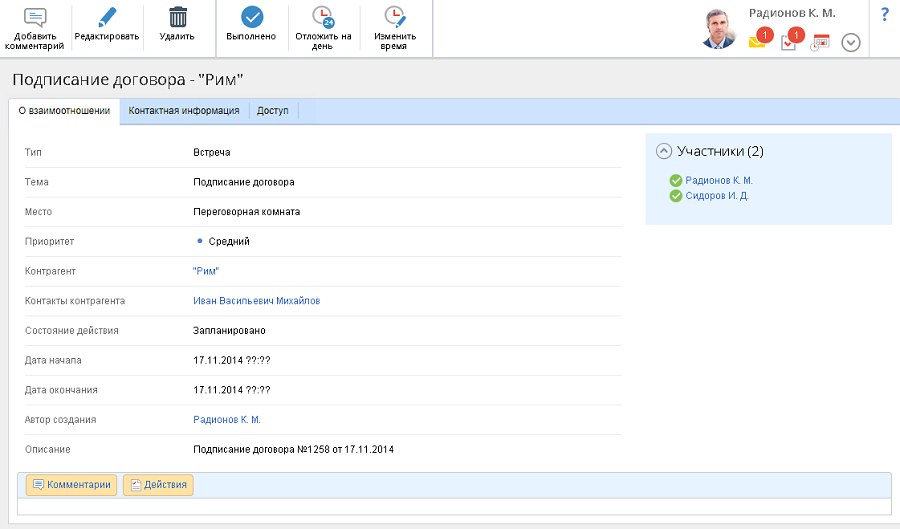Click the Комментарии button
Viewport: 900px width, 529px height.
71,485
